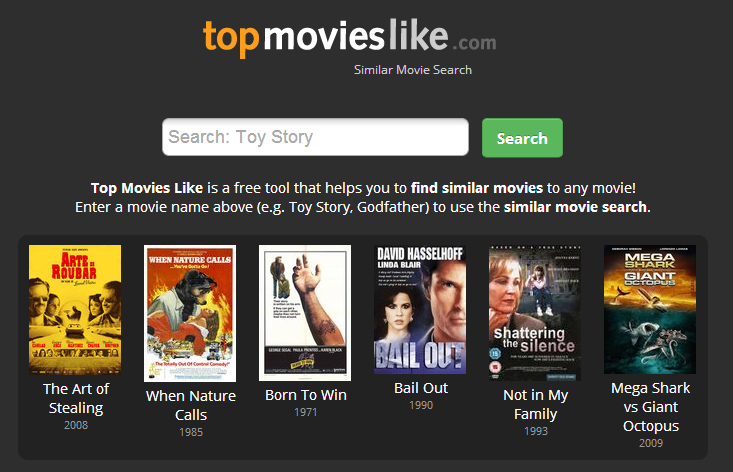Click the Similar Movie Search tagline
The image size is (733, 472).
pos(413,70)
